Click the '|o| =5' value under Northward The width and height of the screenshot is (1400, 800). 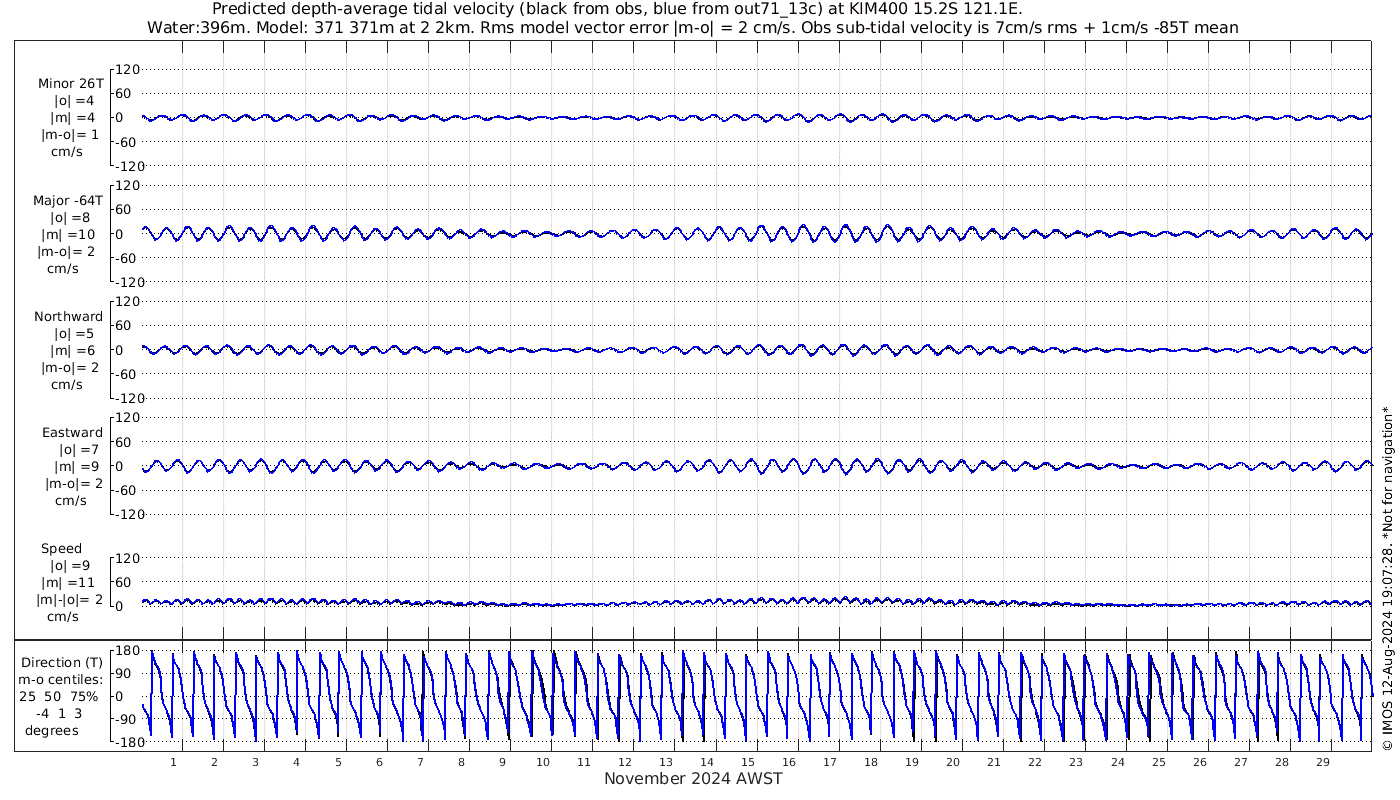tap(74, 334)
